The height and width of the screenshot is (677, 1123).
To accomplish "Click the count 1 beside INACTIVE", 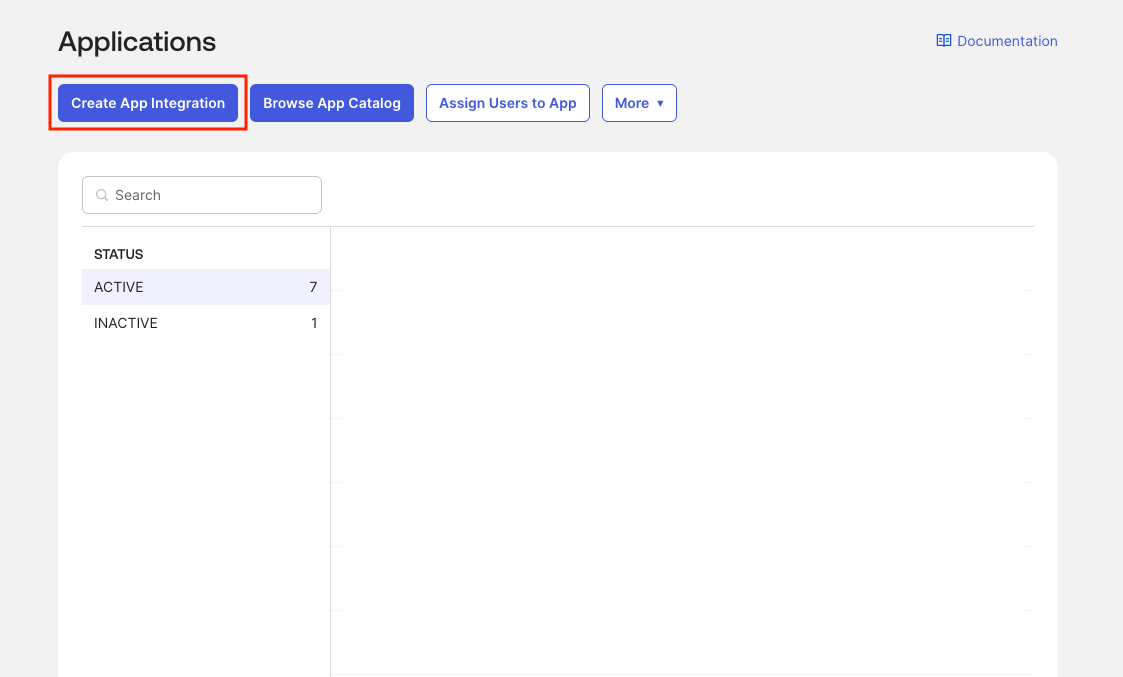I will tap(314, 323).
